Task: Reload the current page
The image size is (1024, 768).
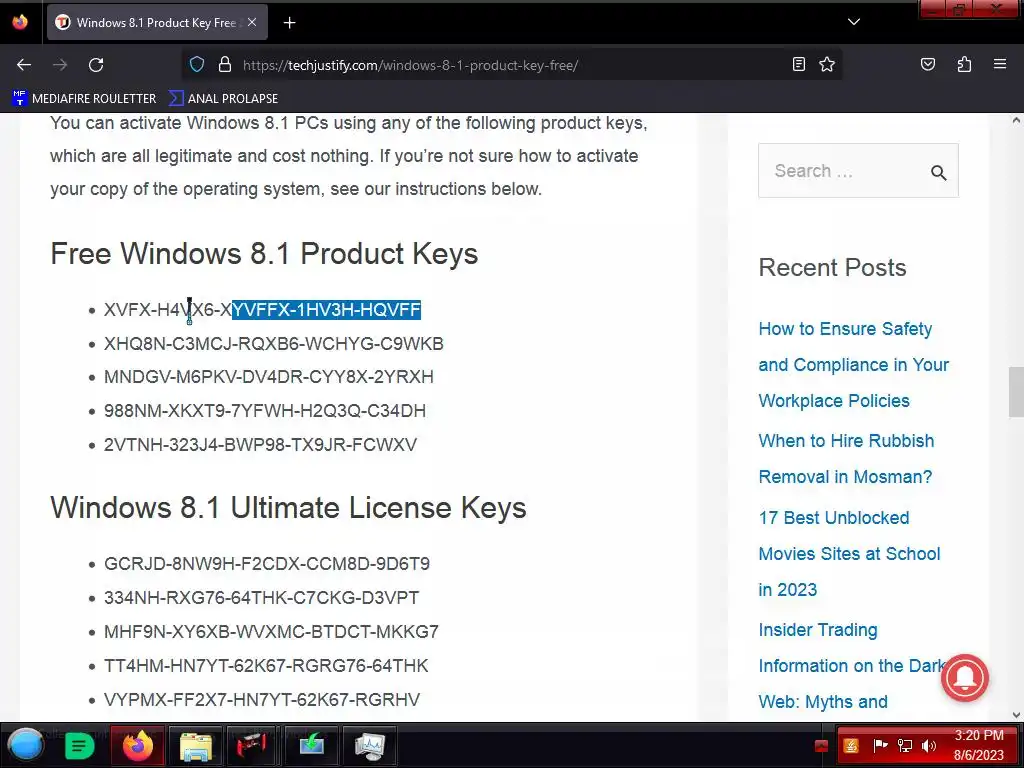Action: point(96,65)
